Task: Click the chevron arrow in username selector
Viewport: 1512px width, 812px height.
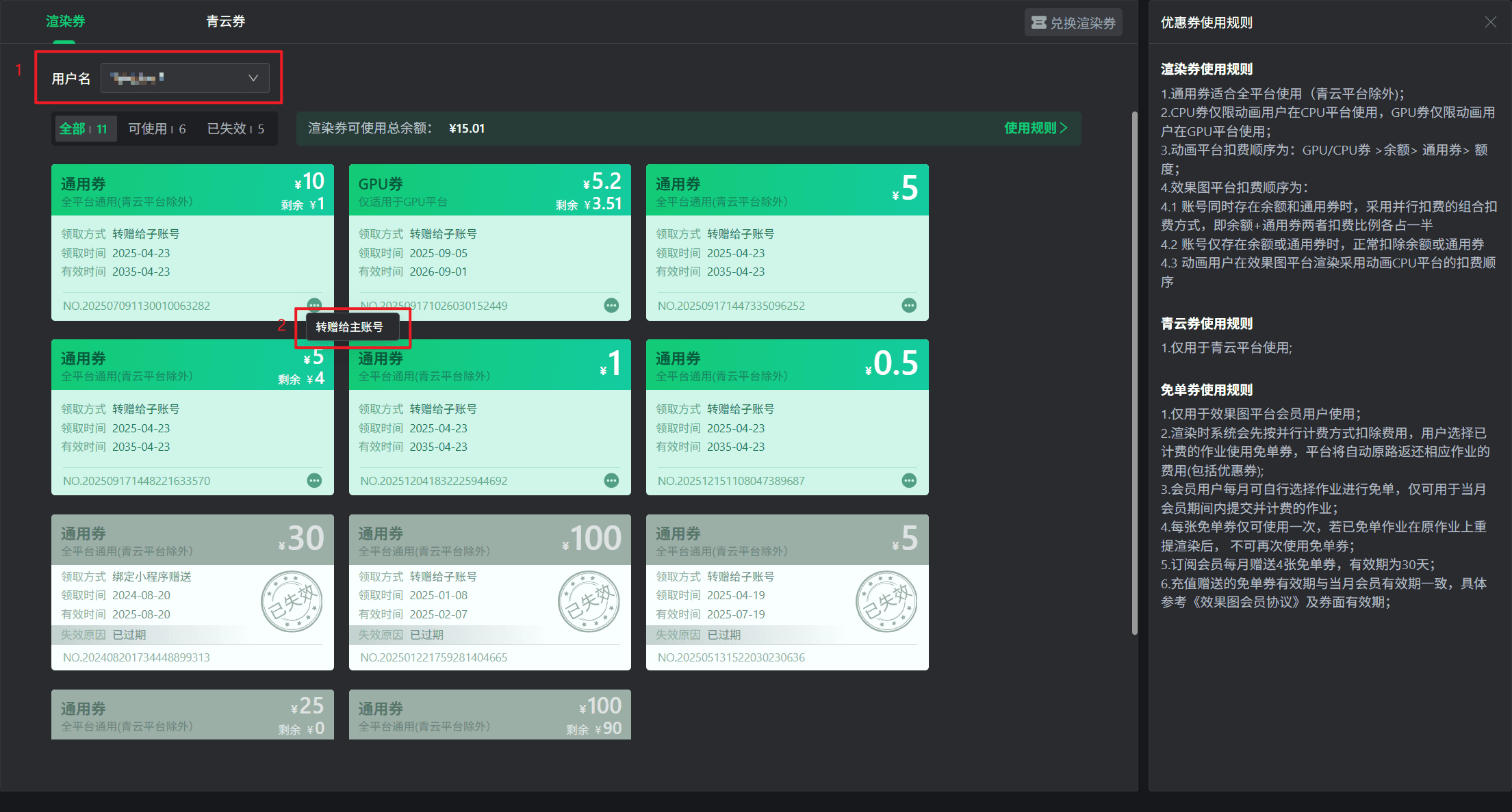Action: (x=253, y=78)
